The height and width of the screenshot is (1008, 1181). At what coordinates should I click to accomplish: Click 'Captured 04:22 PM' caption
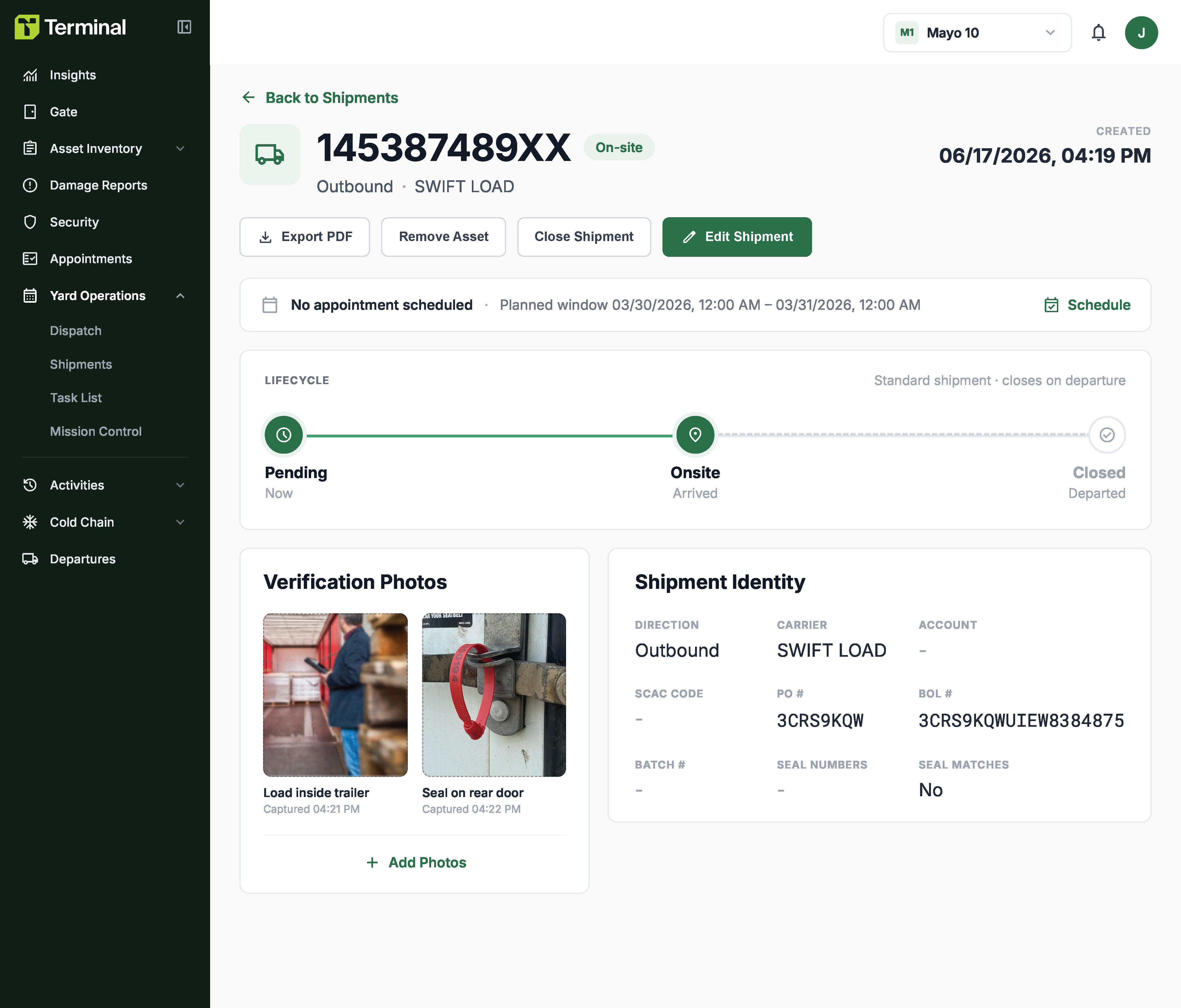471,809
